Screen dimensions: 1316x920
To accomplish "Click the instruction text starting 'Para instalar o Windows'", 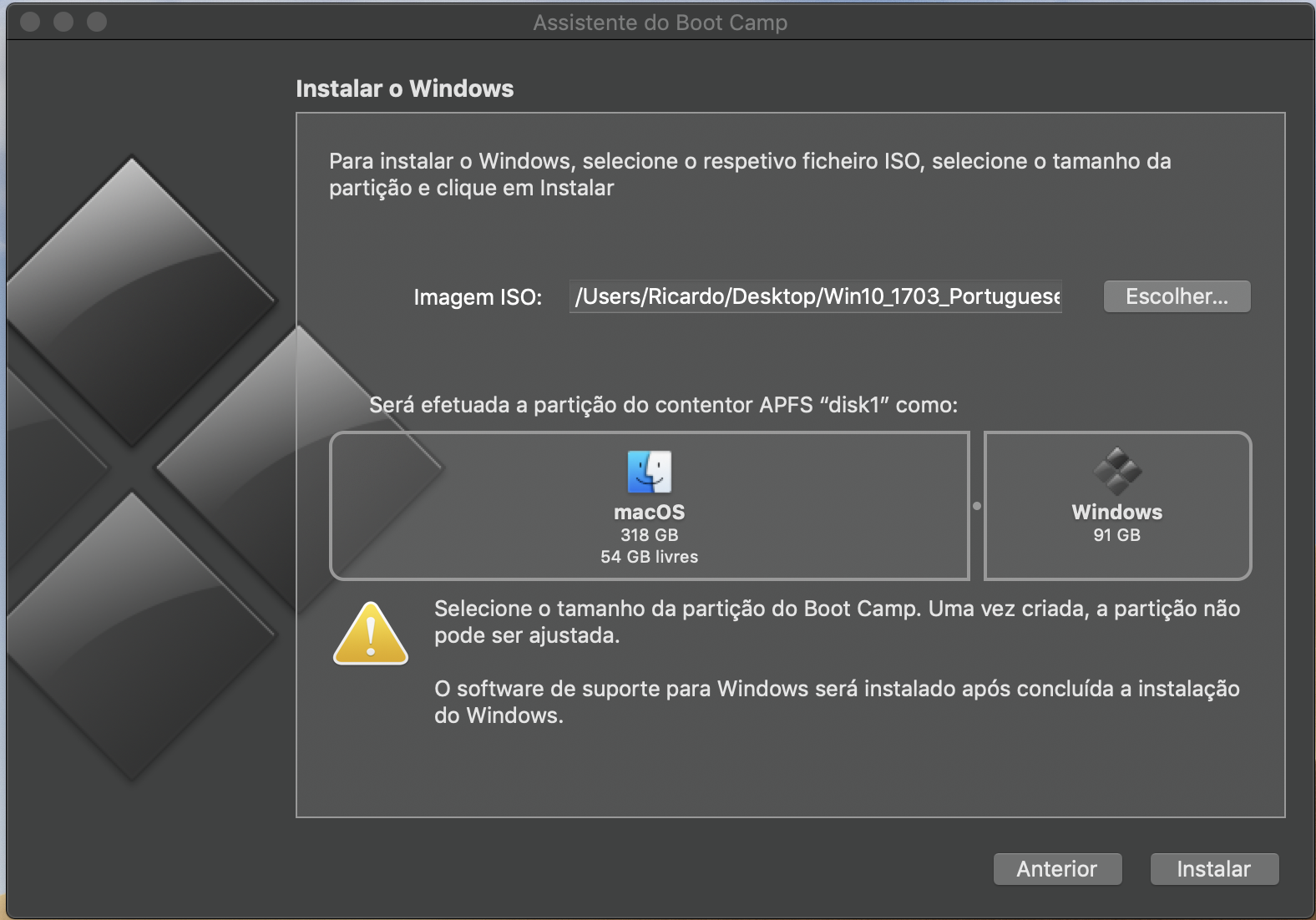I will point(750,174).
